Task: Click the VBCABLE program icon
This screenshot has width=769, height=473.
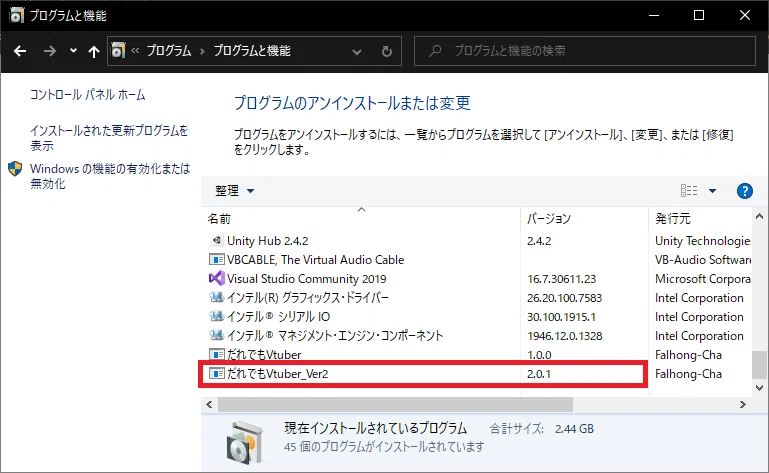Action: pyautogui.click(x=216, y=260)
